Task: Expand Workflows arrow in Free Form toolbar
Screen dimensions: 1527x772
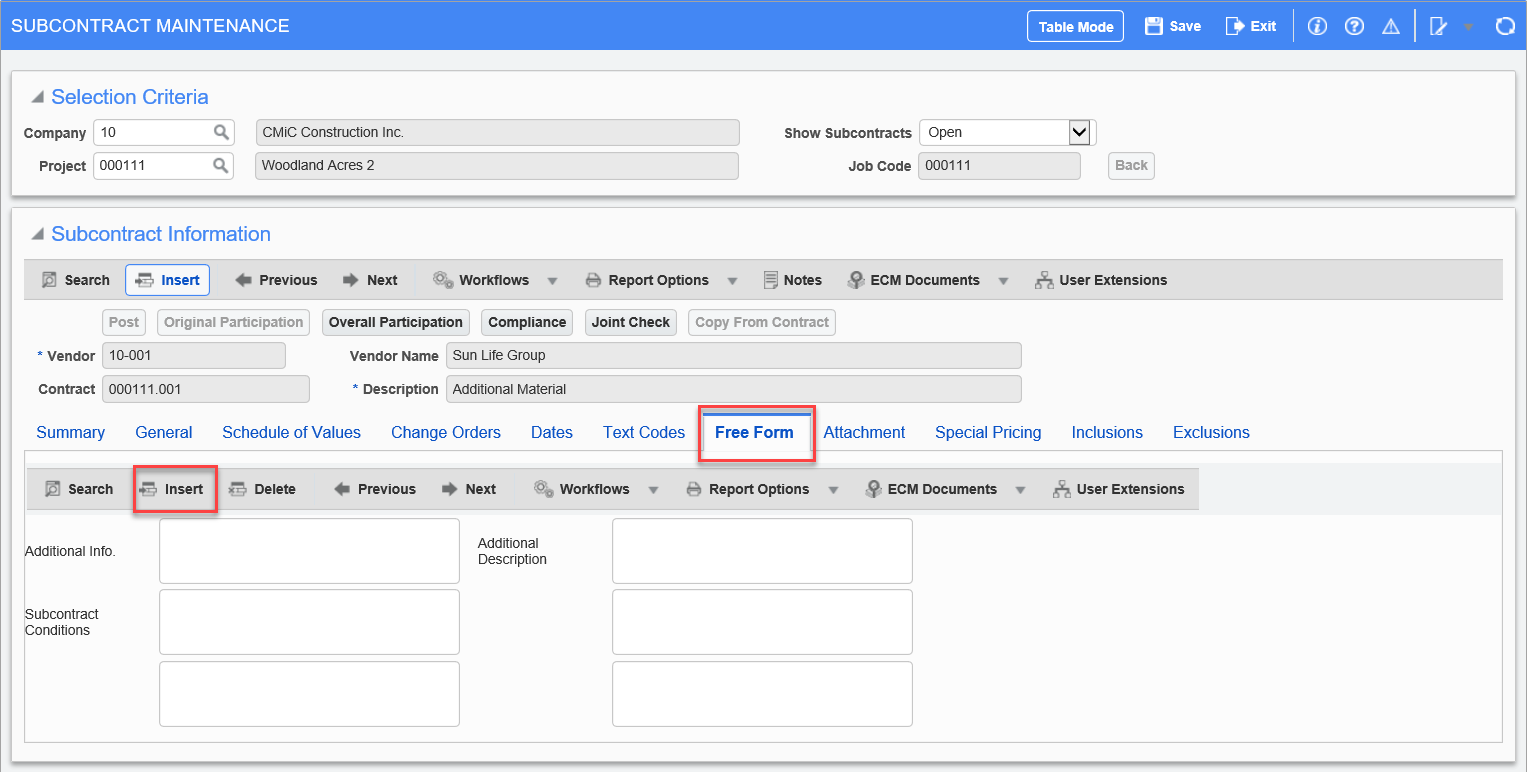Action: (653, 490)
